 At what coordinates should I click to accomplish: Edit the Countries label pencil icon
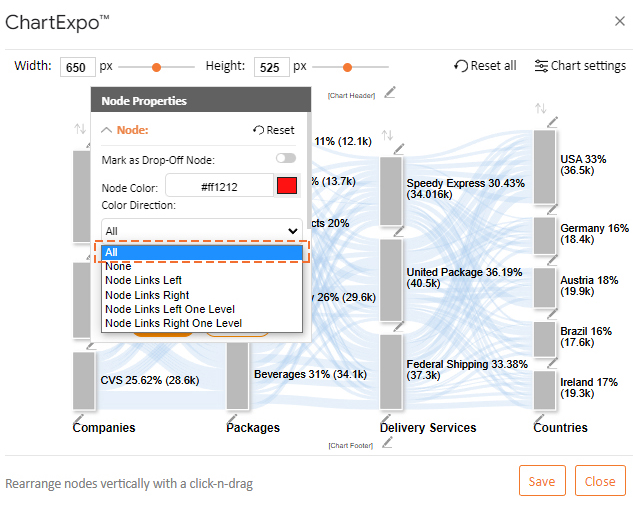[x=539, y=419]
